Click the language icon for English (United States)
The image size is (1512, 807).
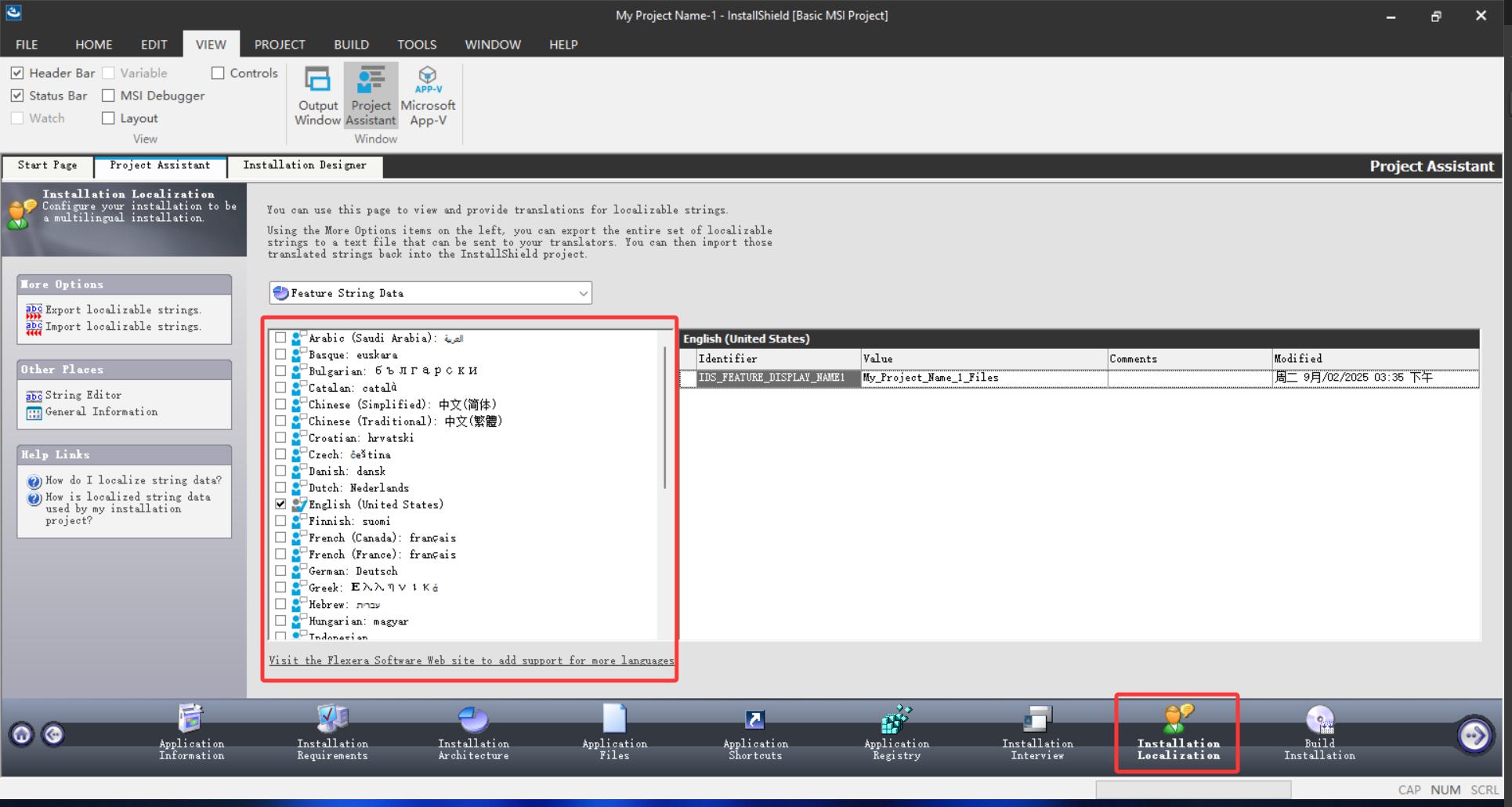coord(298,505)
